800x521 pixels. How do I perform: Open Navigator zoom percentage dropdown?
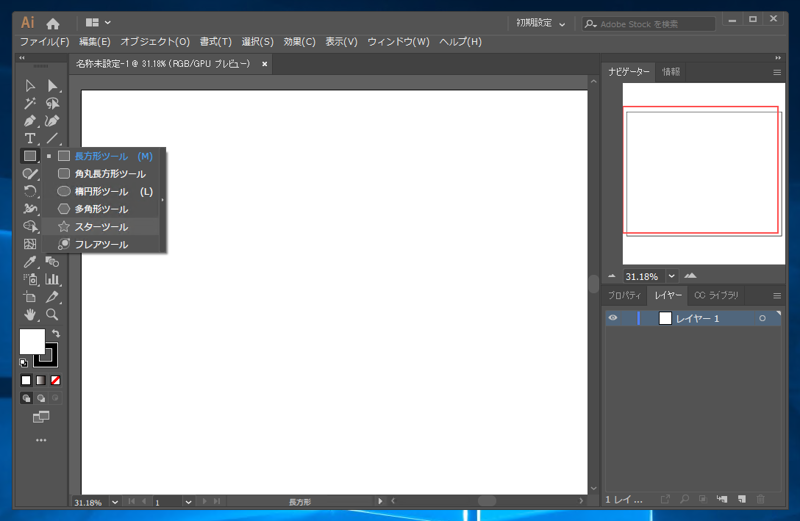tap(671, 276)
